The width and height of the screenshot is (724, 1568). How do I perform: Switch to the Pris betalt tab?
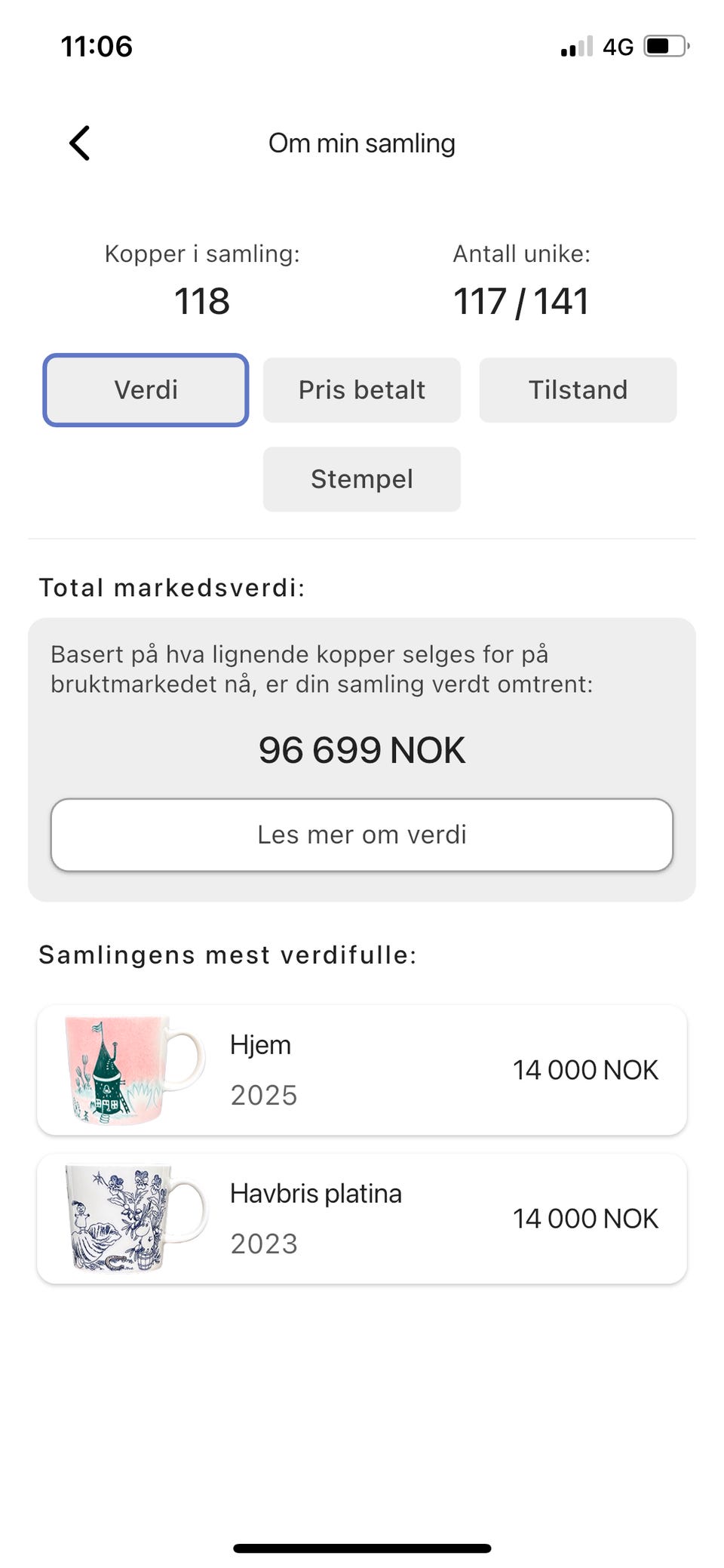[x=362, y=390]
